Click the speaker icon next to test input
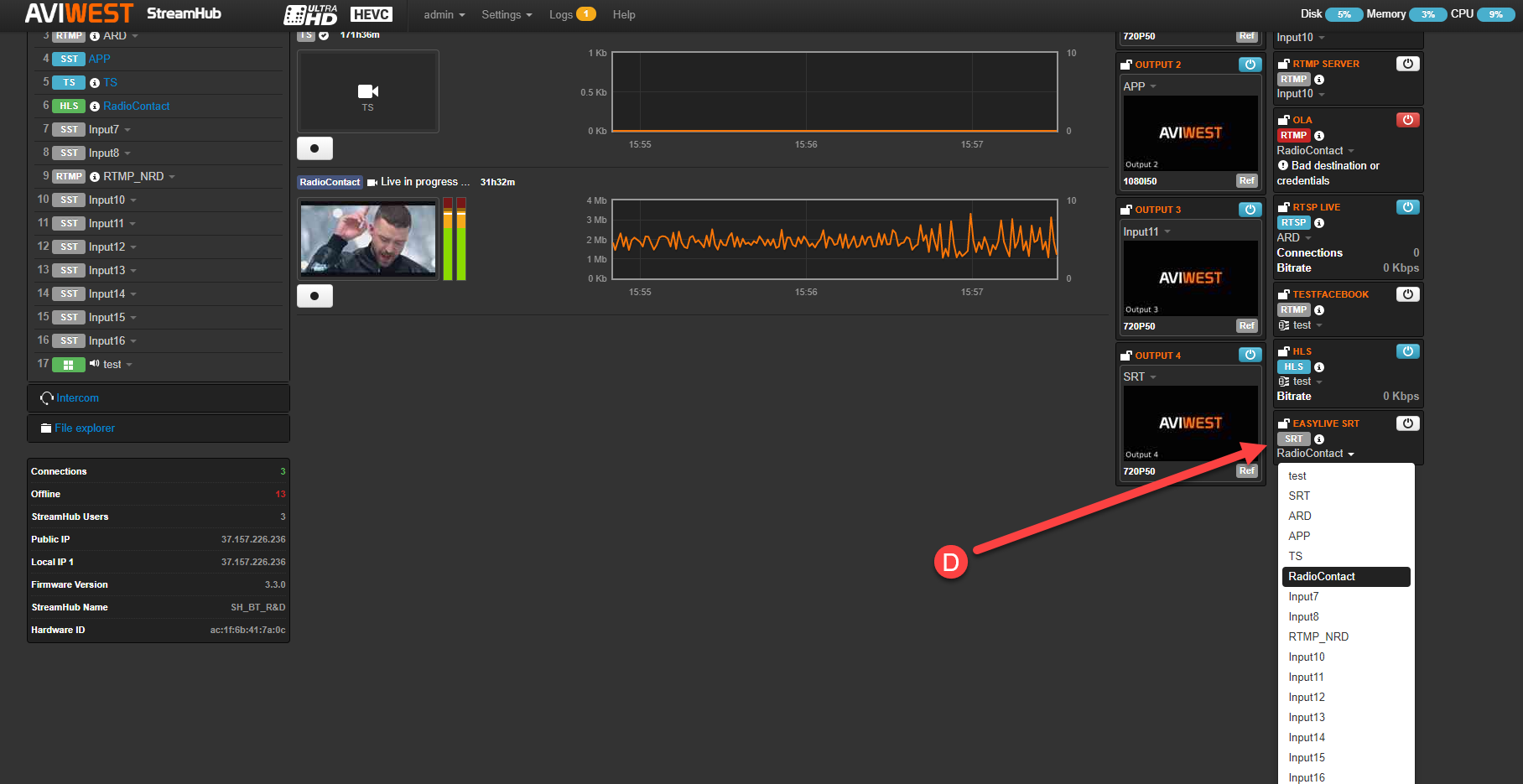 click(x=95, y=364)
